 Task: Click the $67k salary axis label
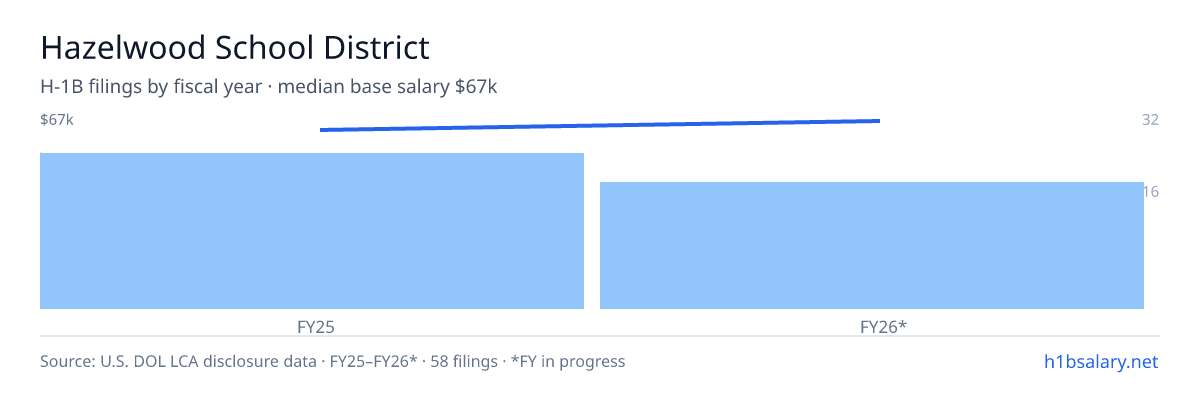[x=57, y=120]
